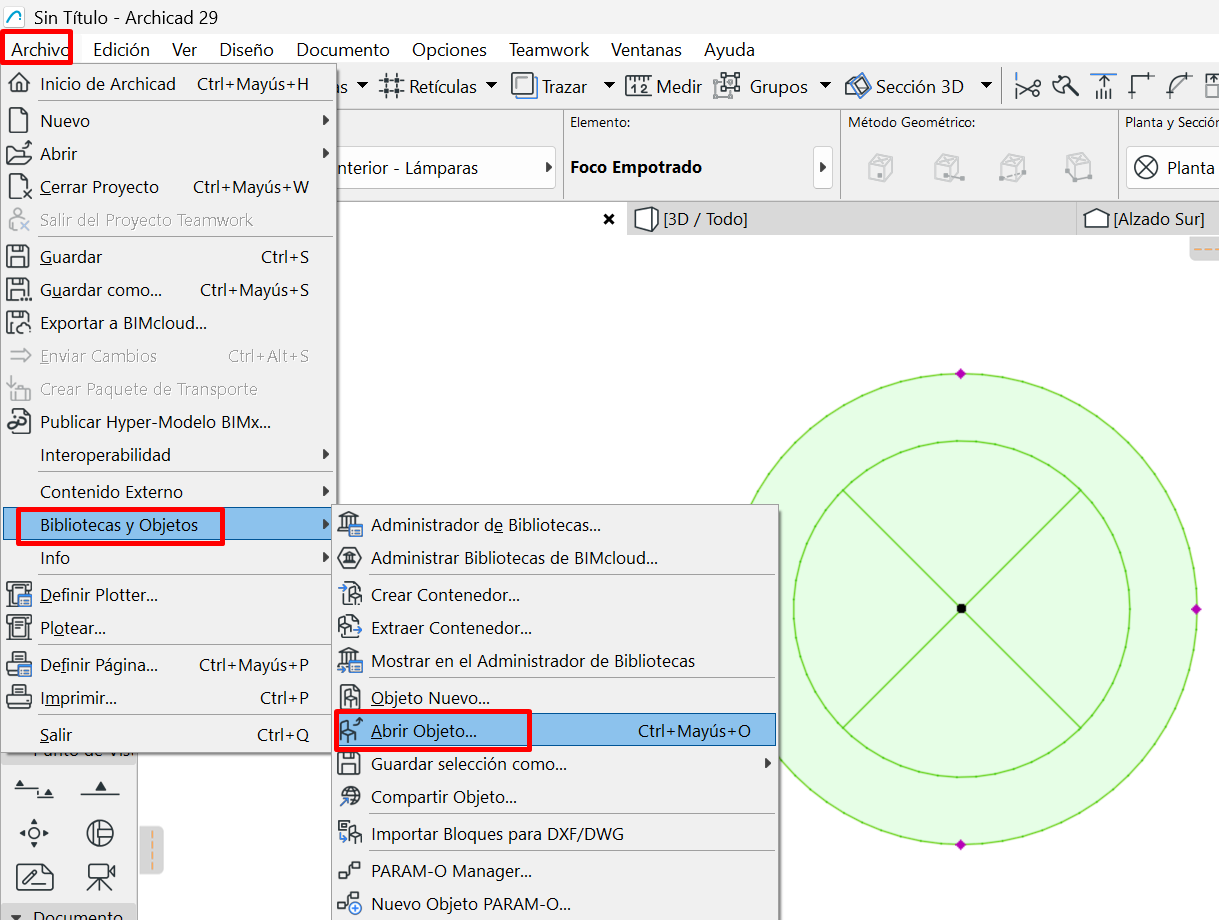Click the Trazar icon in toolbar

click(524, 86)
